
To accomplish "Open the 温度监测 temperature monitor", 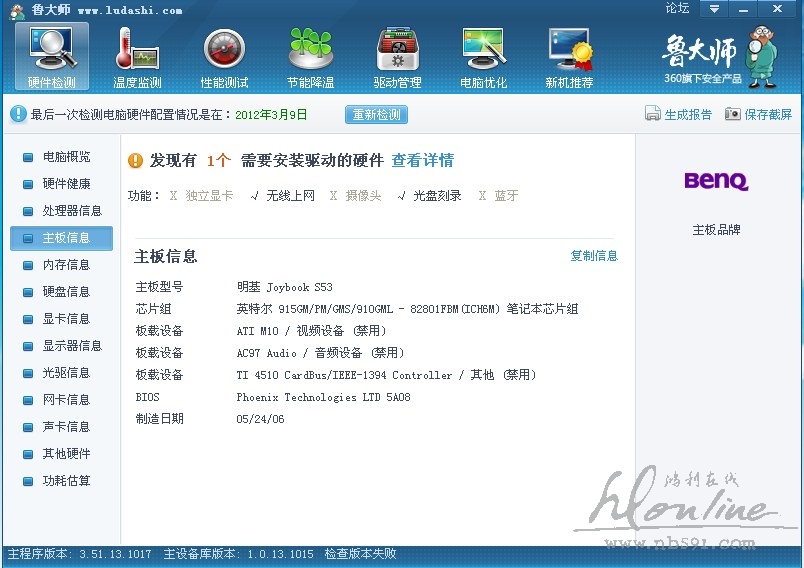I will pyautogui.click(x=137, y=57).
